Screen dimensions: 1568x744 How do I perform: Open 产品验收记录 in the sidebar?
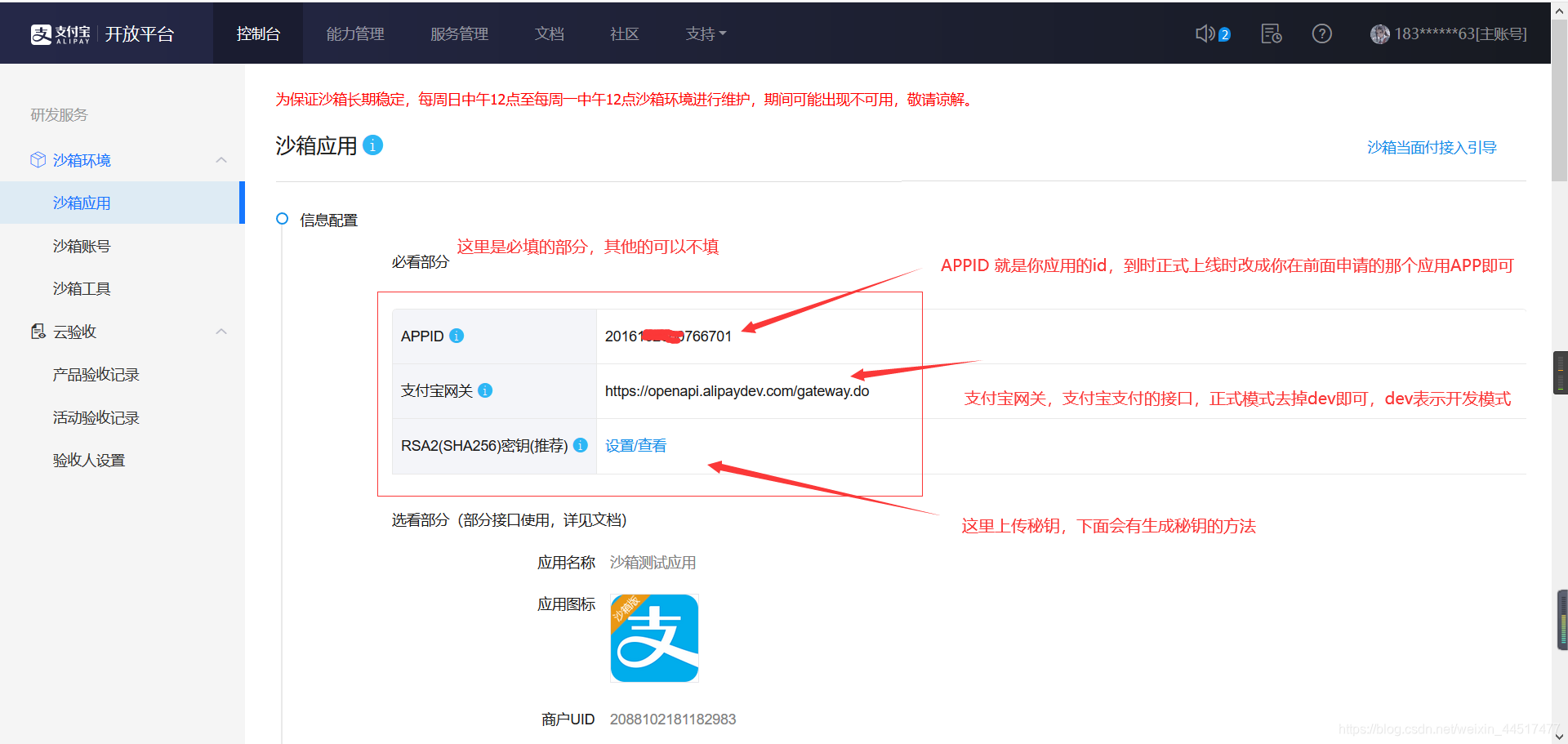point(96,374)
